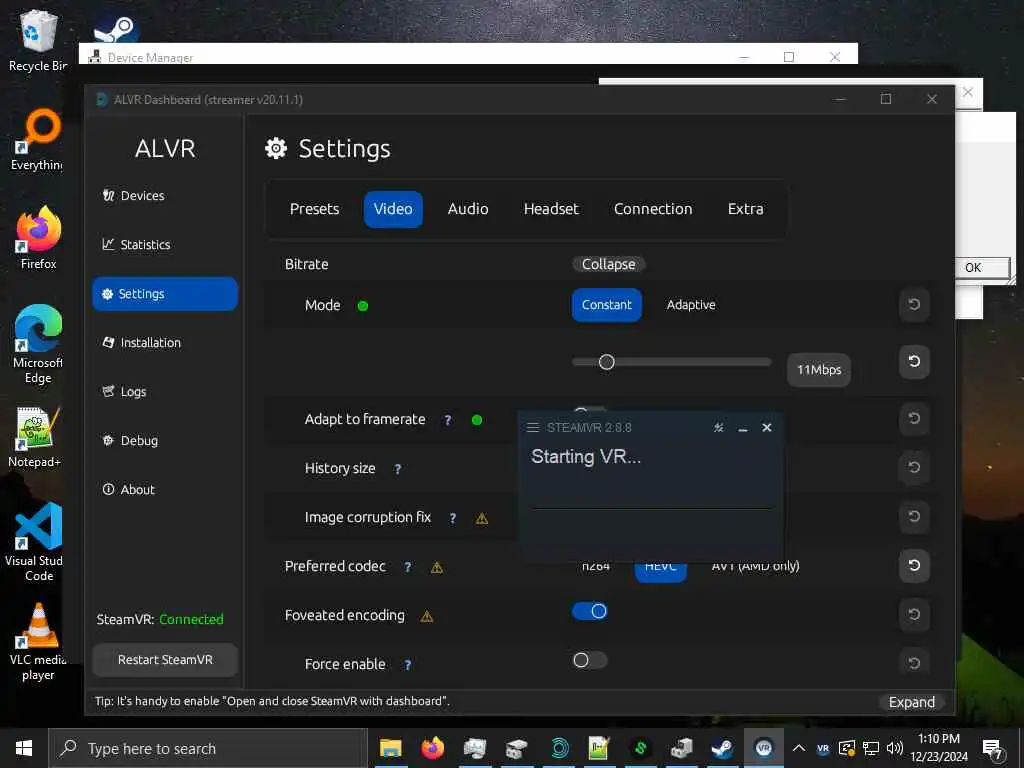
Task: Show help for History size
Action: point(397,469)
